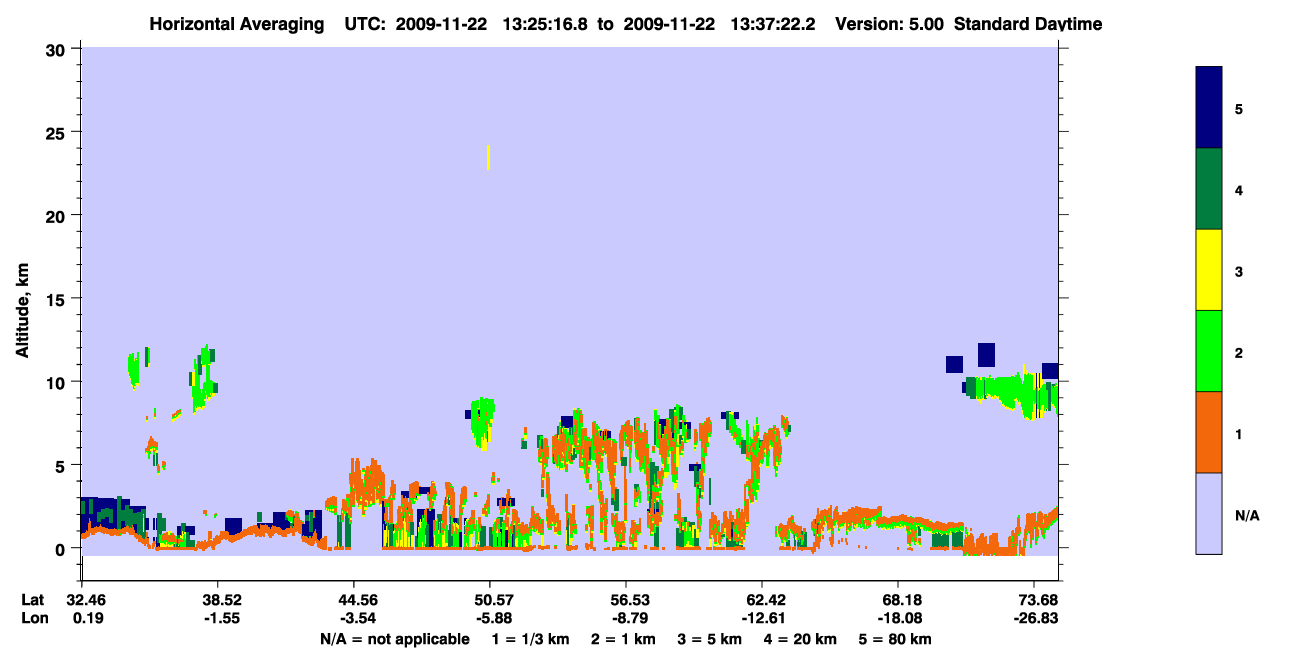The width and height of the screenshot is (1300, 667).
Task: Click the dark blue legend swatch labeled 5
Action: coord(1209,107)
